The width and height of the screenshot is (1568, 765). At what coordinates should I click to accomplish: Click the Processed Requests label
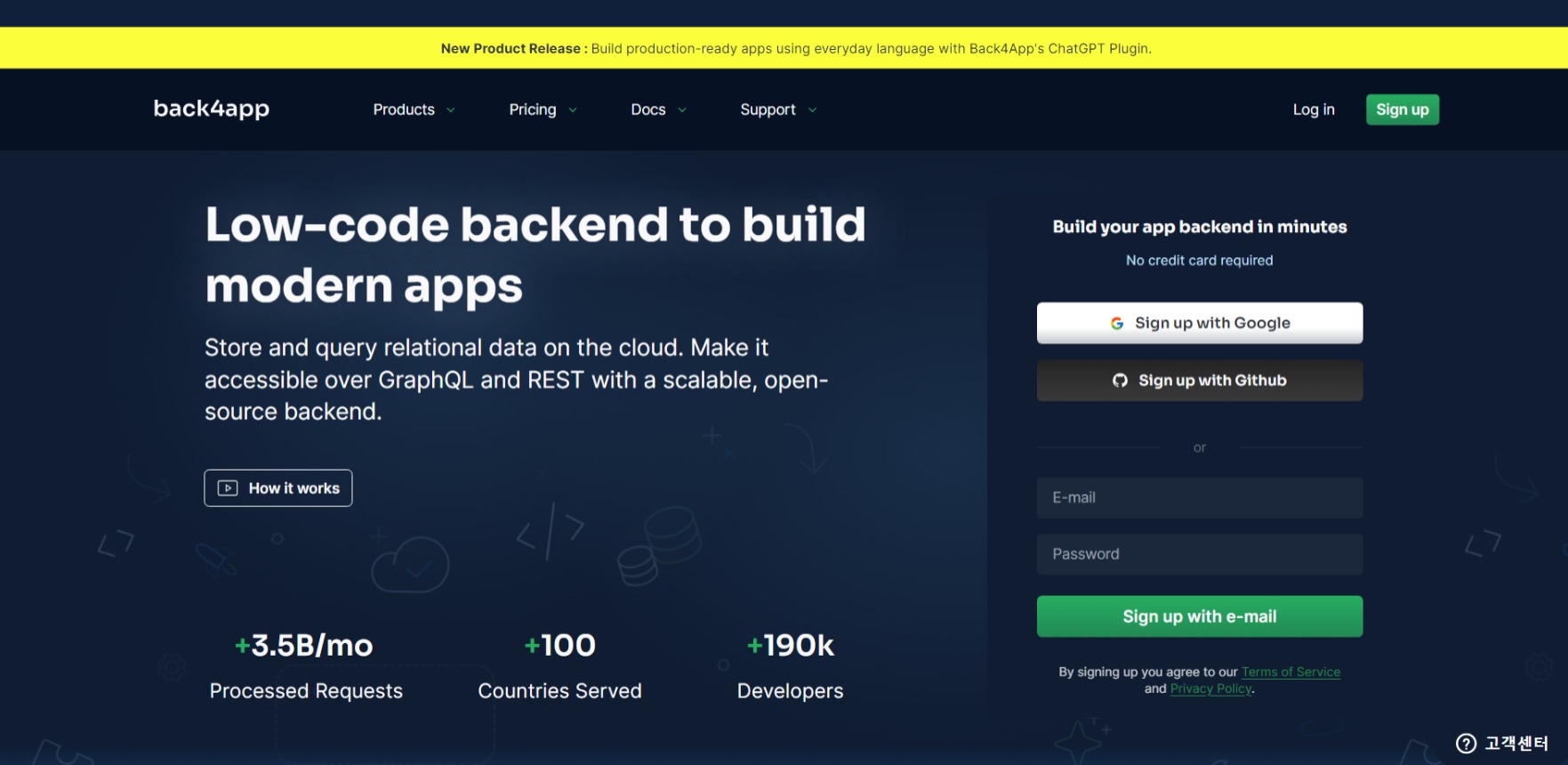pyautogui.click(x=306, y=691)
